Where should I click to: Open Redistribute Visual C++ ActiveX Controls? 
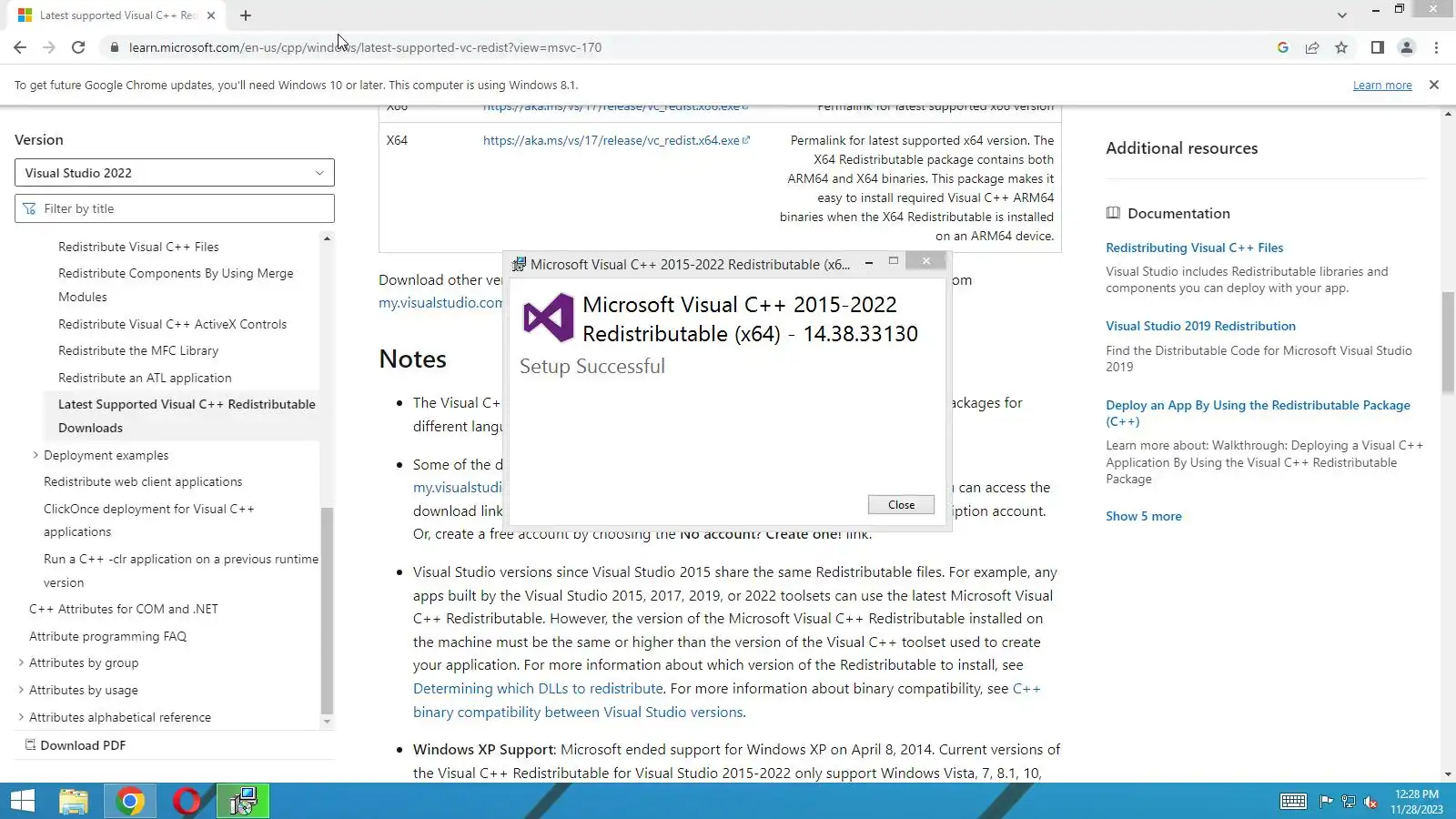tap(172, 324)
